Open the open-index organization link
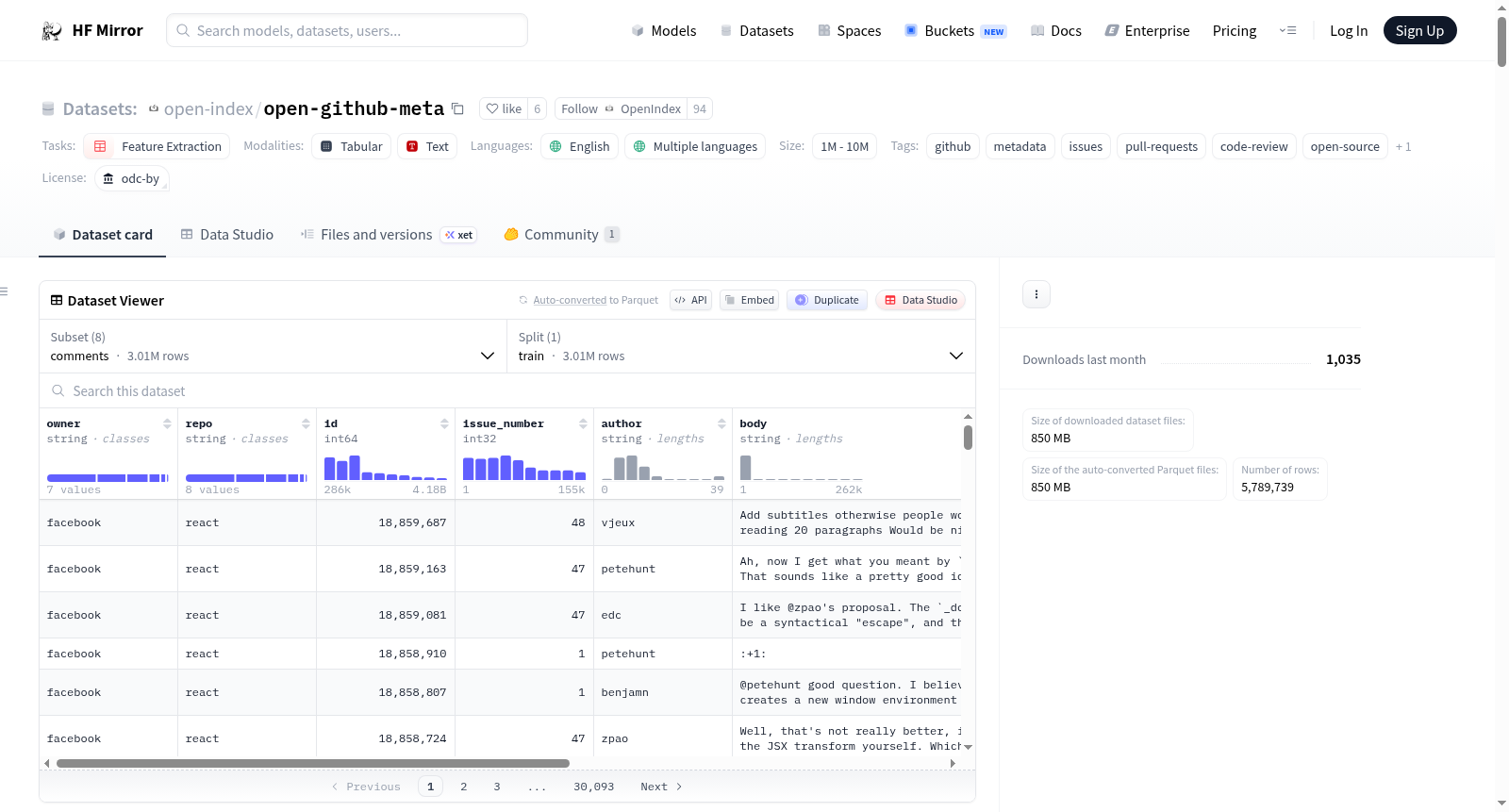Screen dimensions: 1509x812 [208, 108]
